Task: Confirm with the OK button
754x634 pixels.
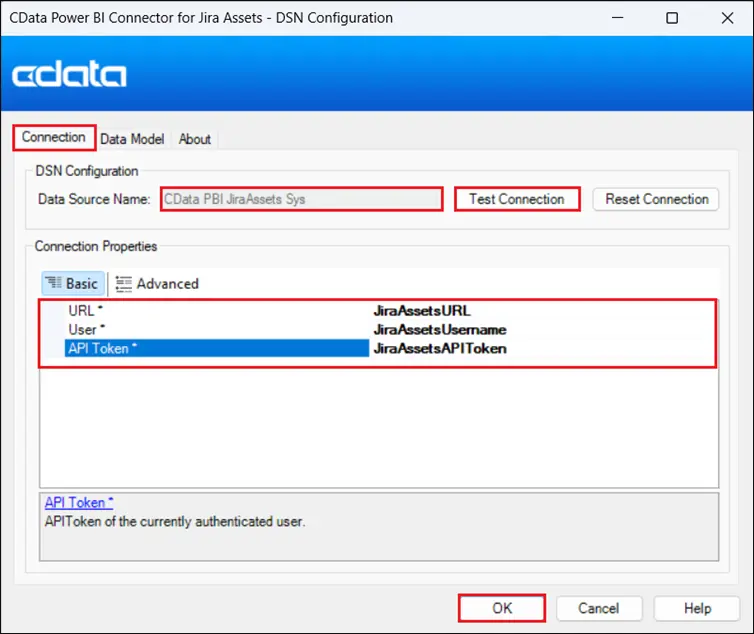Action: click(x=502, y=608)
